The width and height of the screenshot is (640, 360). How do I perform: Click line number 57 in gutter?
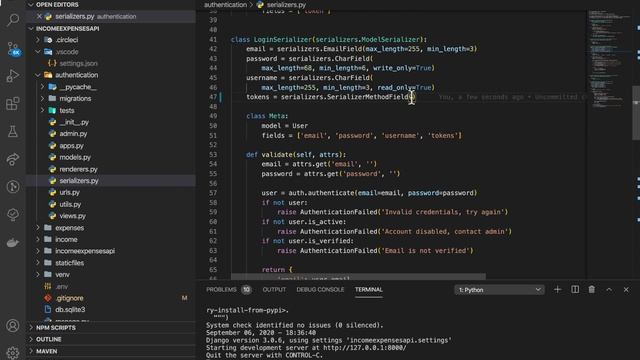(213, 193)
